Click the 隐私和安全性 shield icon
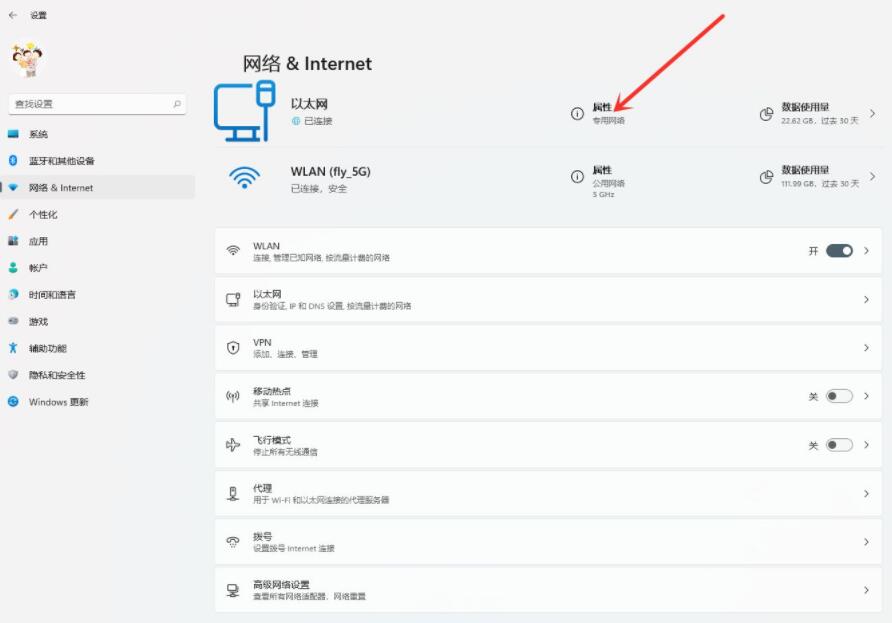The width and height of the screenshot is (892, 623). point(13,374)
